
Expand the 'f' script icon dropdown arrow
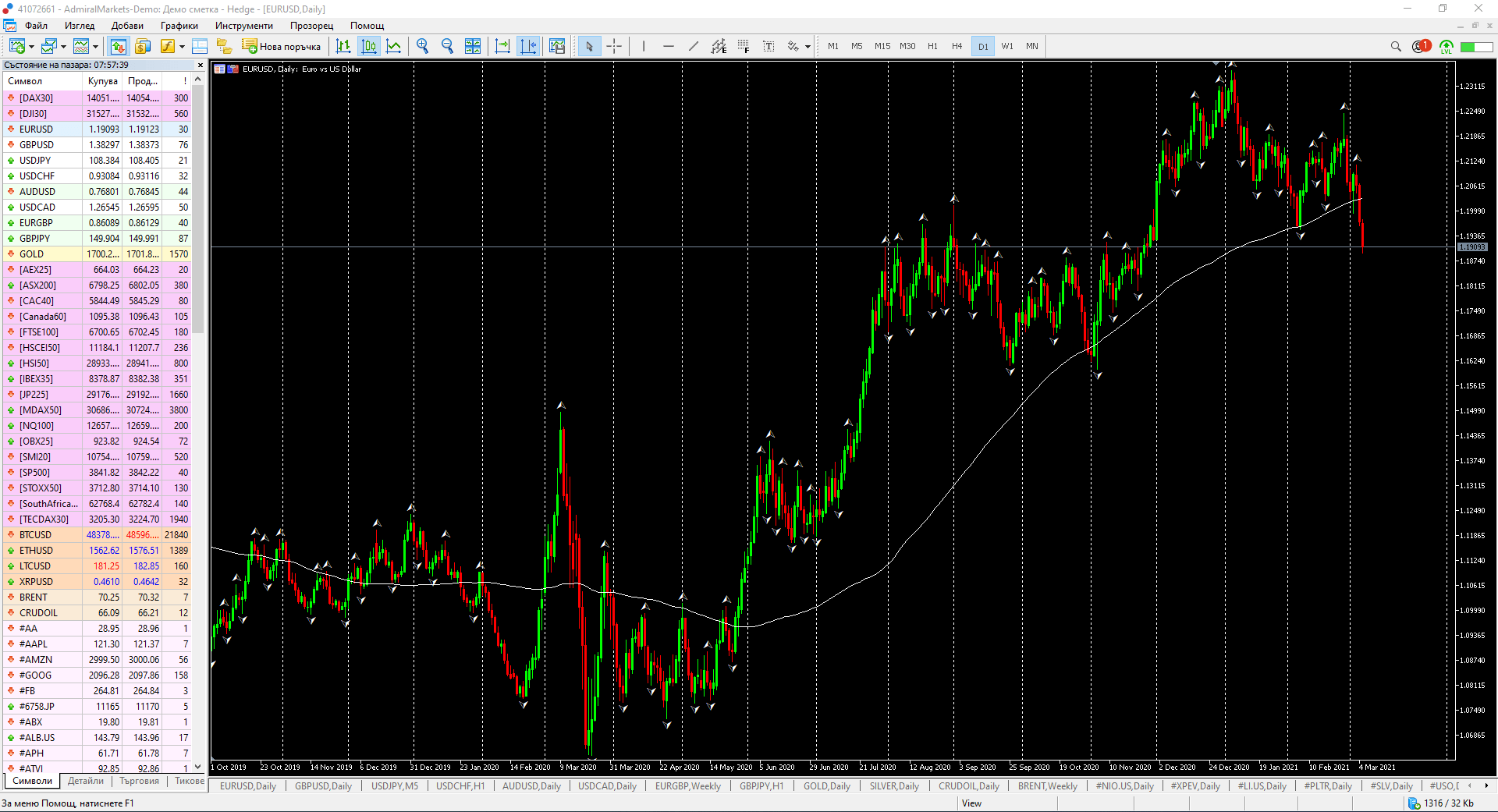click(x=182, y=46)
